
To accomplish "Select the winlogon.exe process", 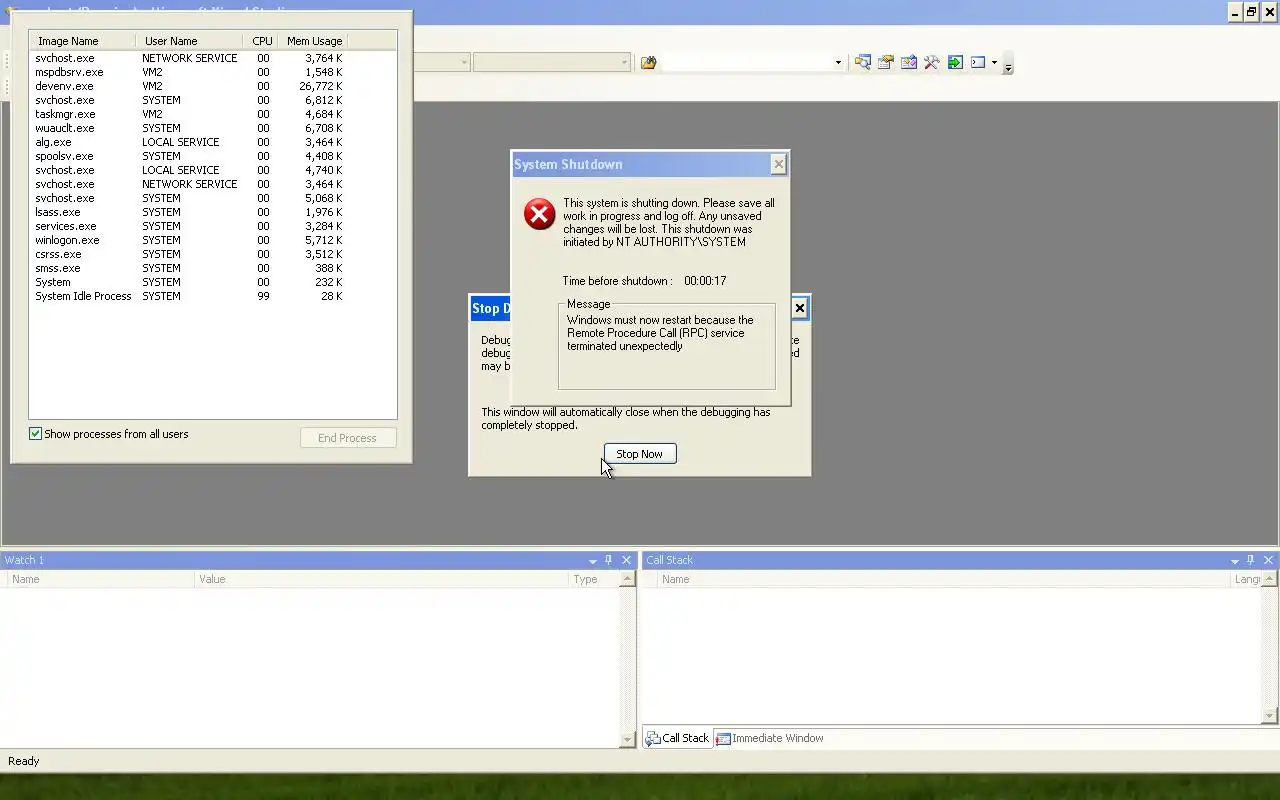I will coord(190,240).
